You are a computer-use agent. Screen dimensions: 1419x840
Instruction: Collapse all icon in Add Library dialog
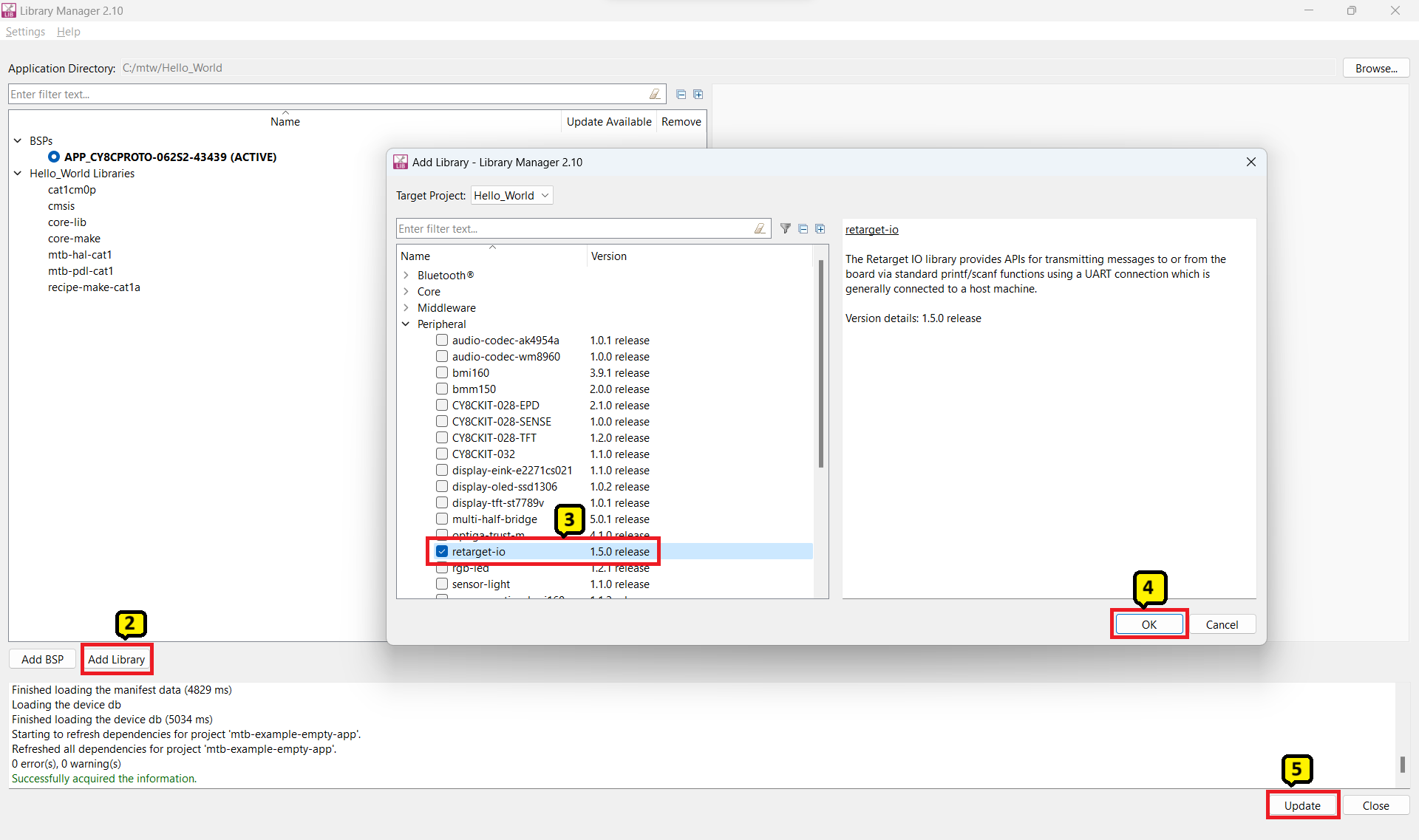803,229
